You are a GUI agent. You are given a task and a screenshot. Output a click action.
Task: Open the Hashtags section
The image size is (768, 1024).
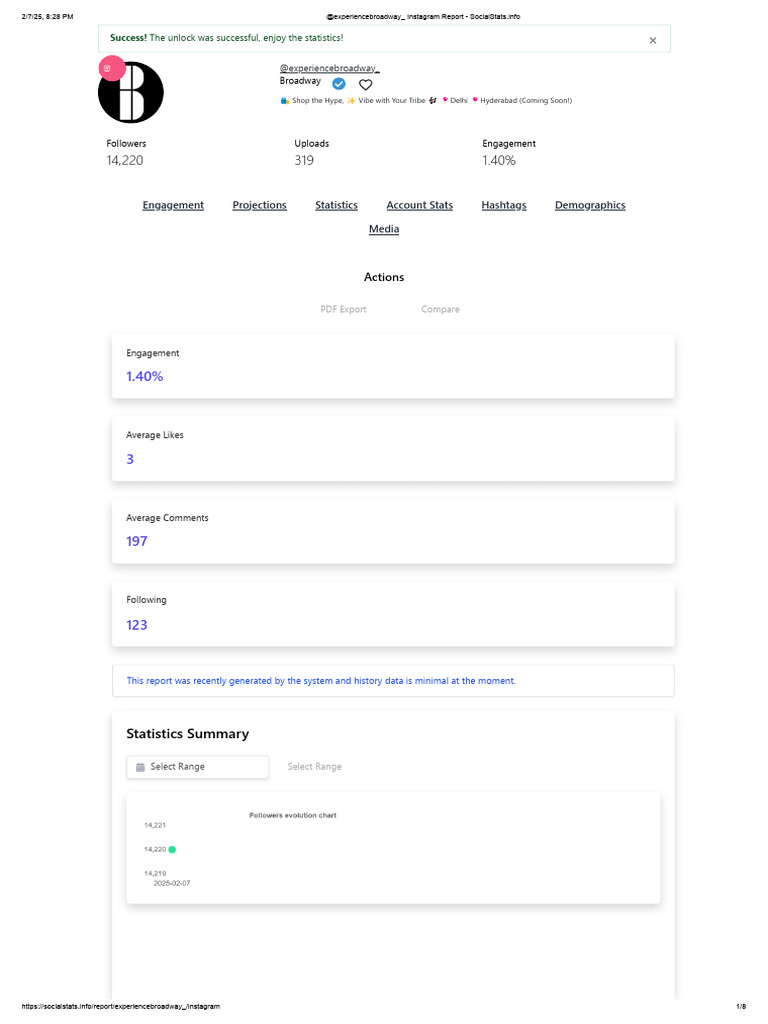504,205
